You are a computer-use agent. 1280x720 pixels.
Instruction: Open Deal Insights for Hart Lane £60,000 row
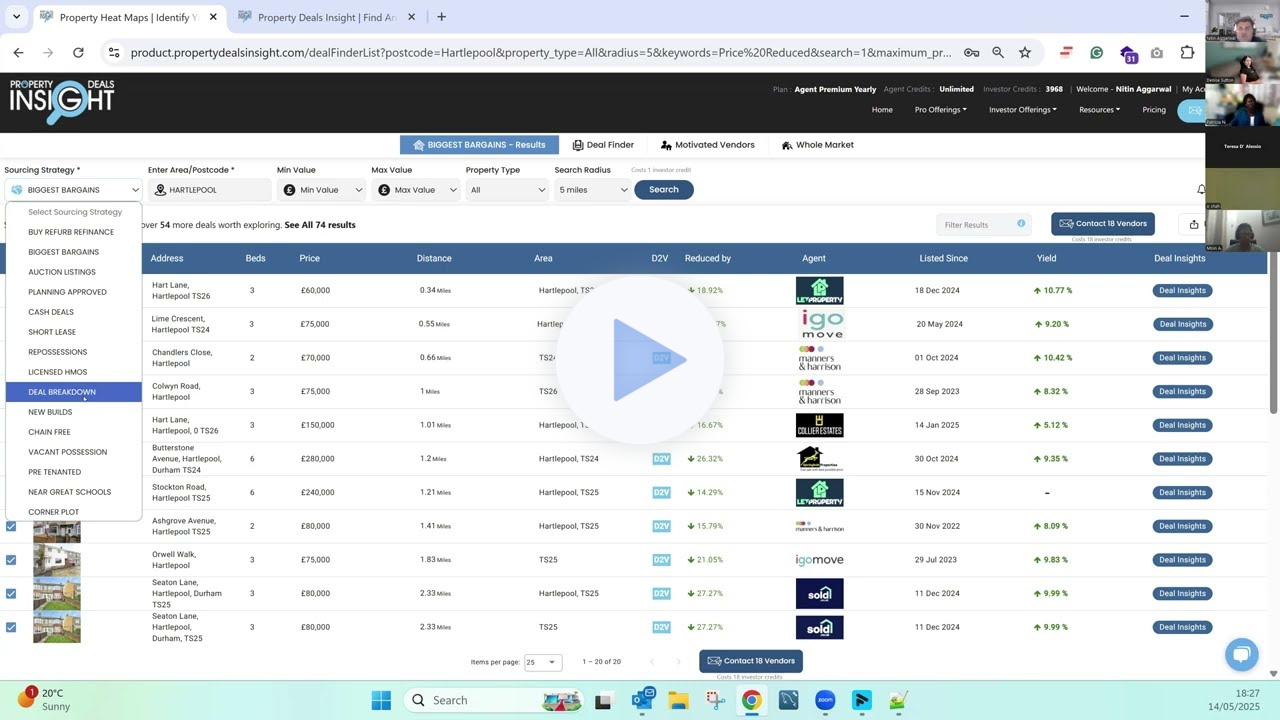tap(1183, 291)
